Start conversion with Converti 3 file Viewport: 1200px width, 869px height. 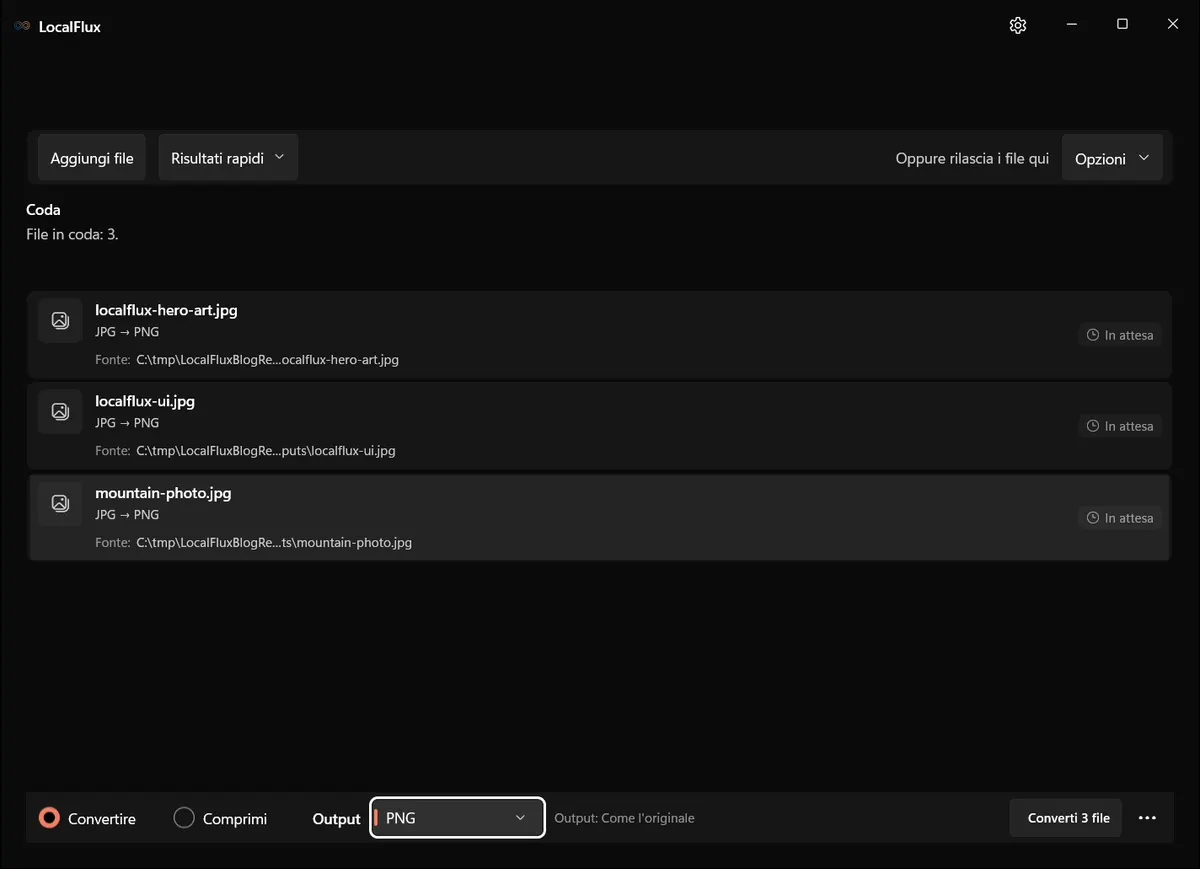pos(1068,818)
